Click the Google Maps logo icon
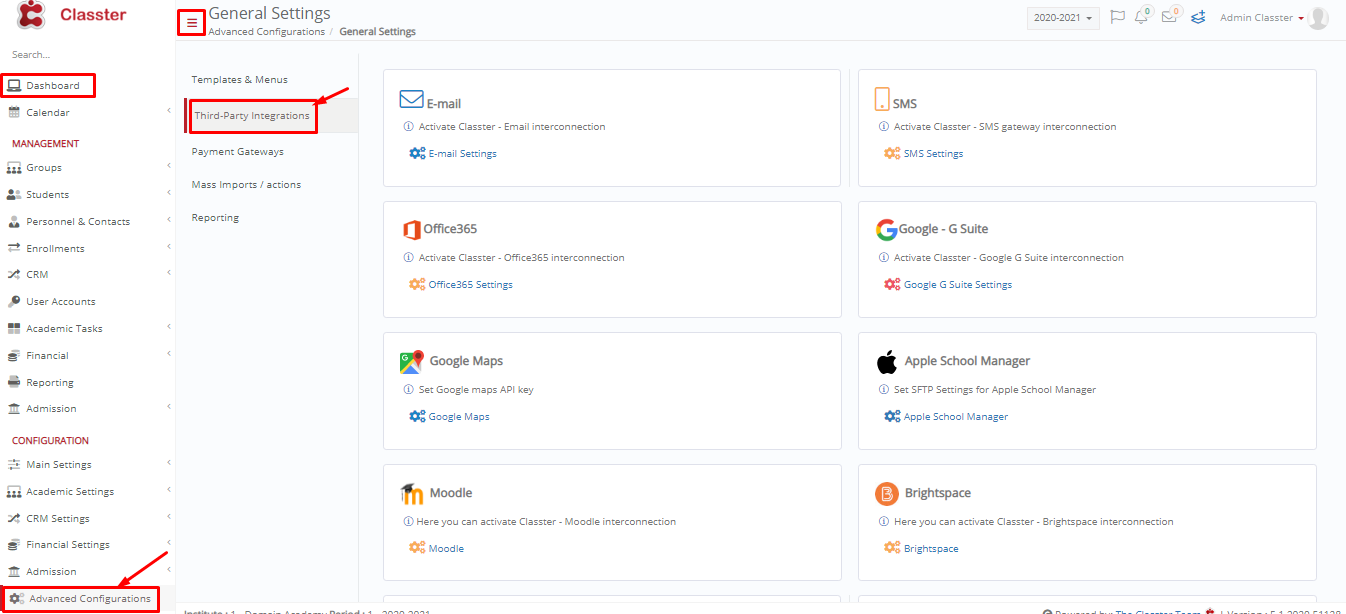The height and width of the screenshot is (614, 1346). coord(411,362)
